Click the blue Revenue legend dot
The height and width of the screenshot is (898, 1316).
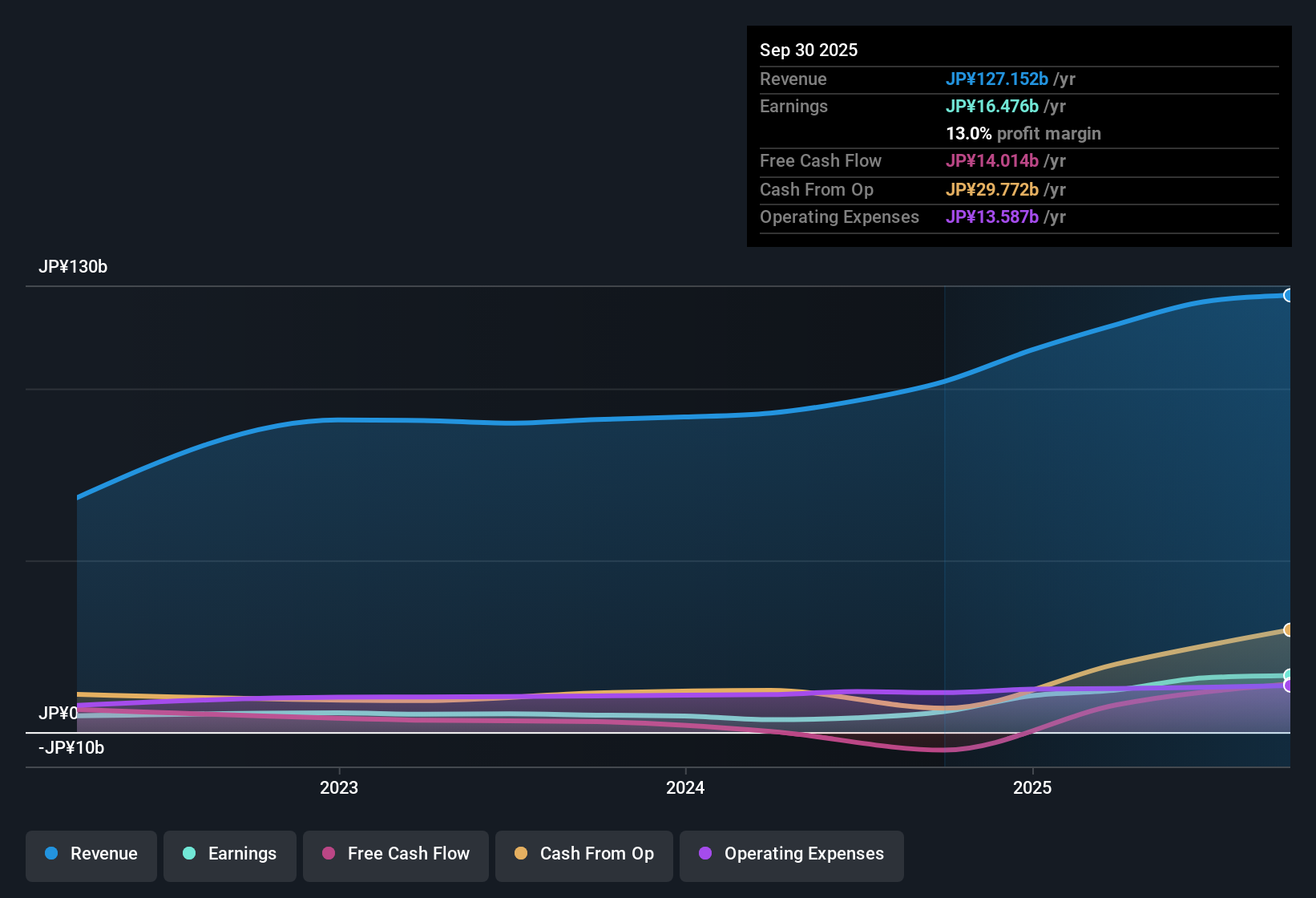tap(52, 854)
